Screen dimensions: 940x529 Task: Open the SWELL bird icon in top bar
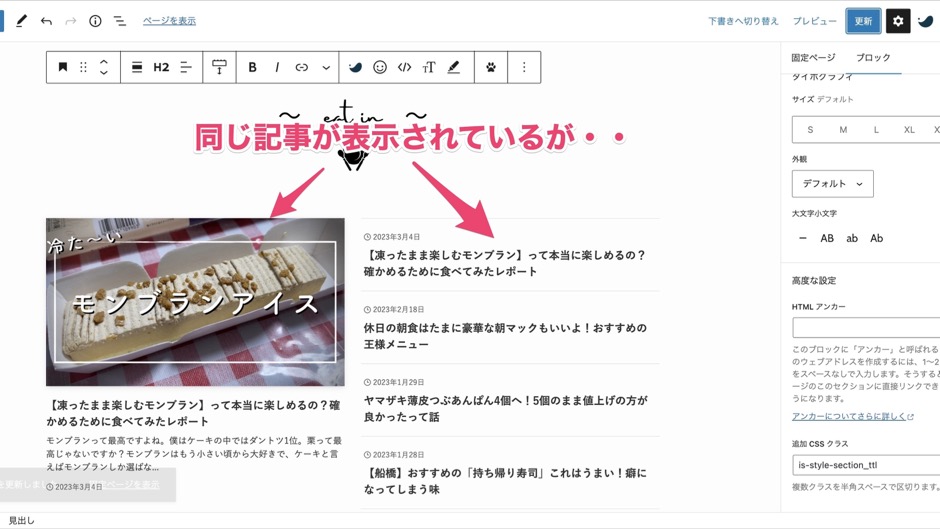pyautogui.click(x=926, y=21)
